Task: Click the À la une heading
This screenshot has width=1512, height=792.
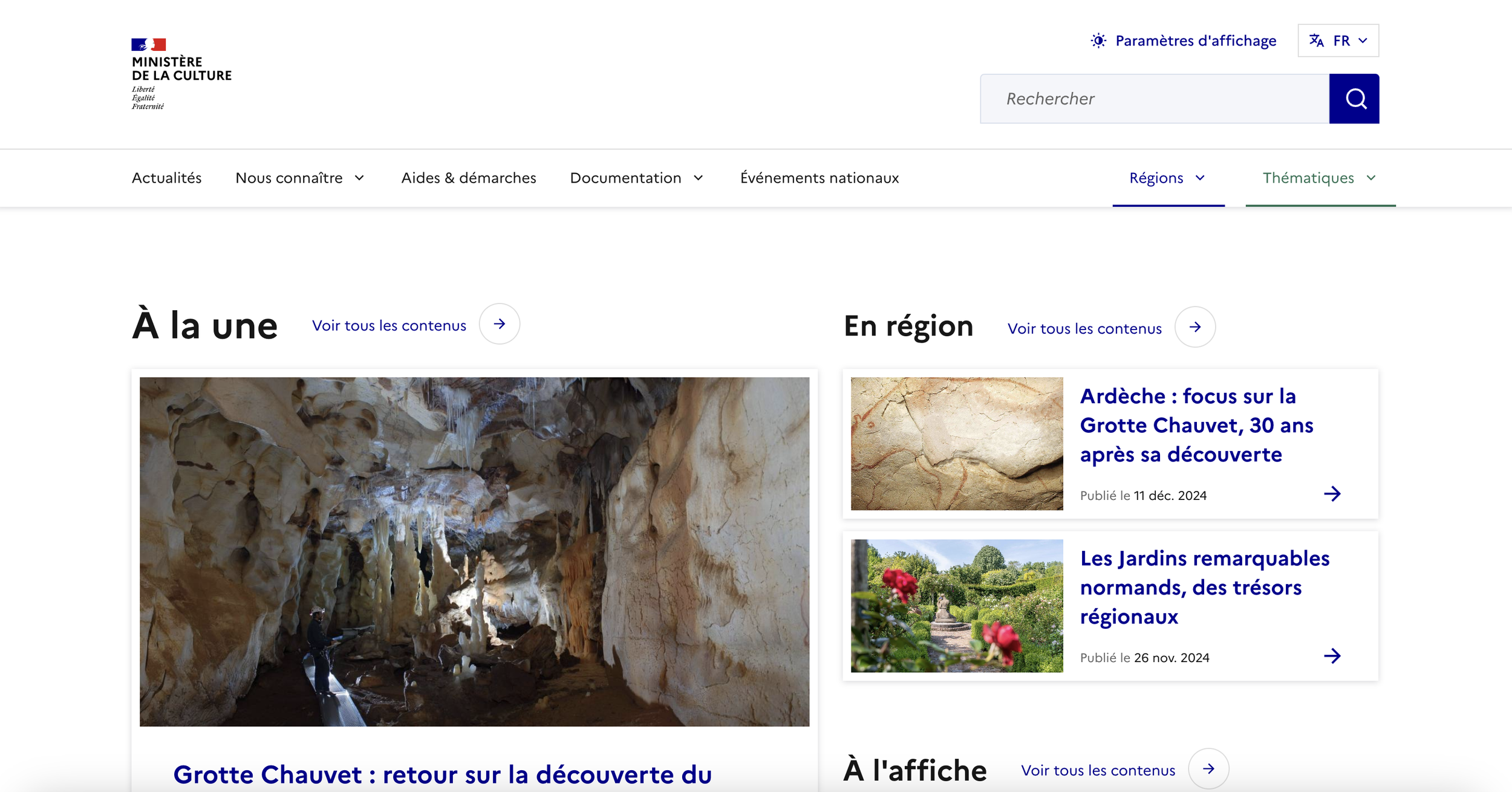Action: pos(204,325)
